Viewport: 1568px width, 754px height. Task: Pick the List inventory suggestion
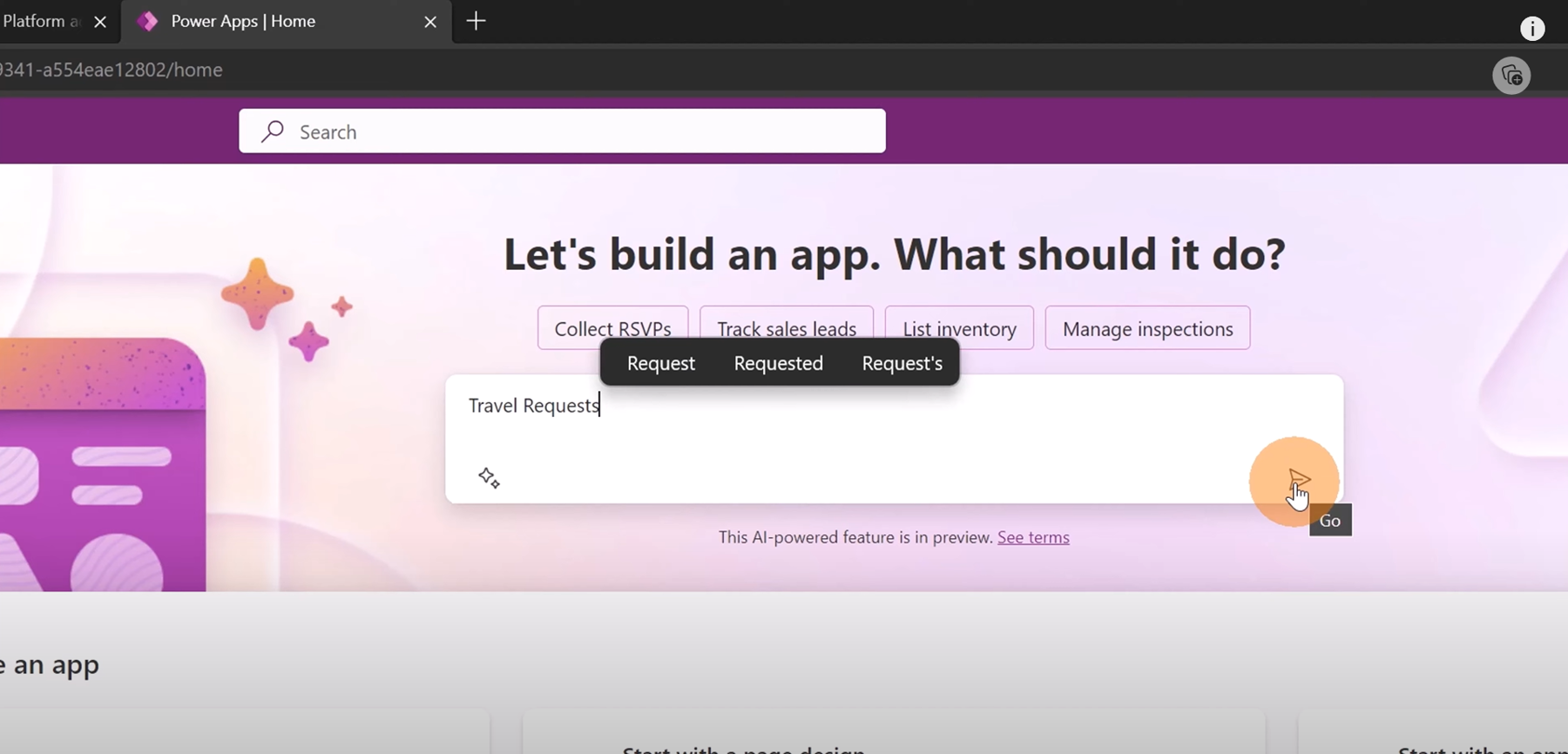tap(959, 327)
